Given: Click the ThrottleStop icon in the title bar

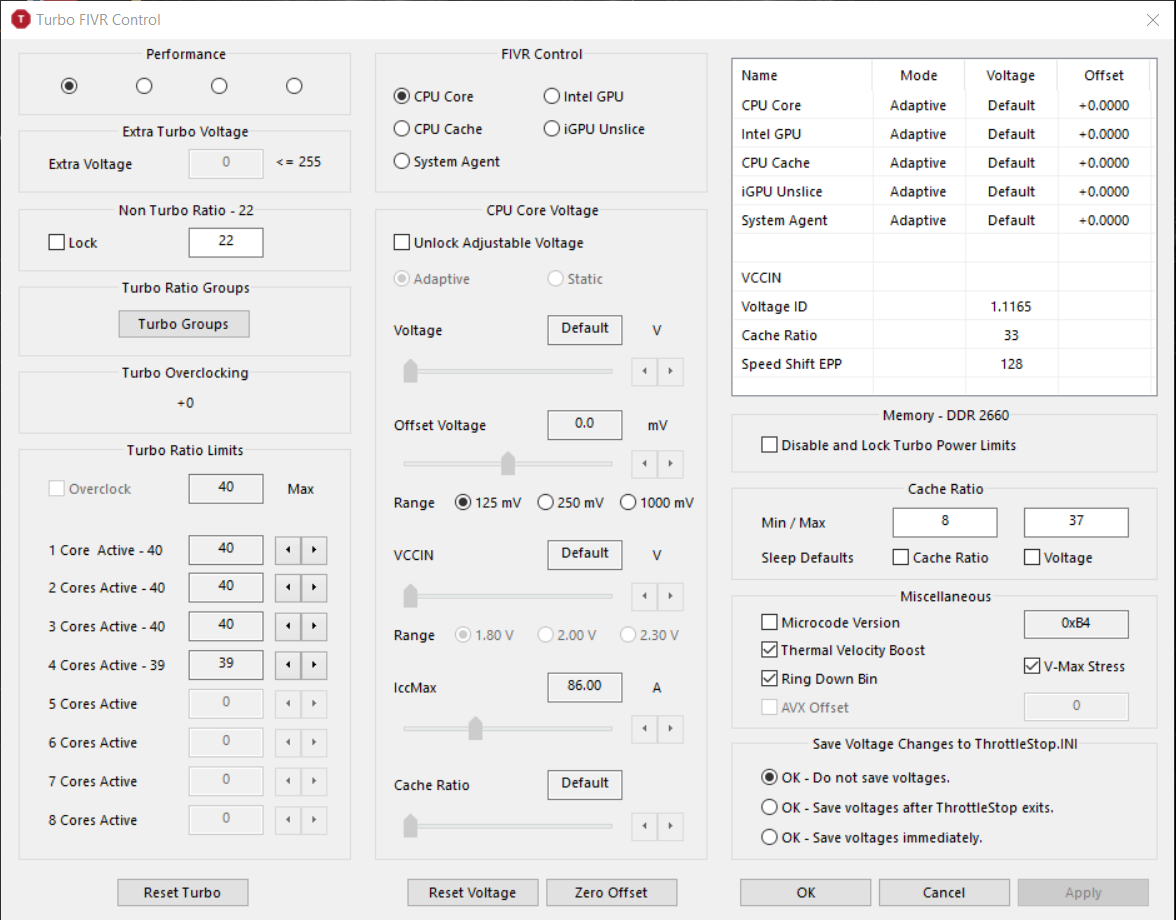Looking at the screenshot, I should pos(20,19).
